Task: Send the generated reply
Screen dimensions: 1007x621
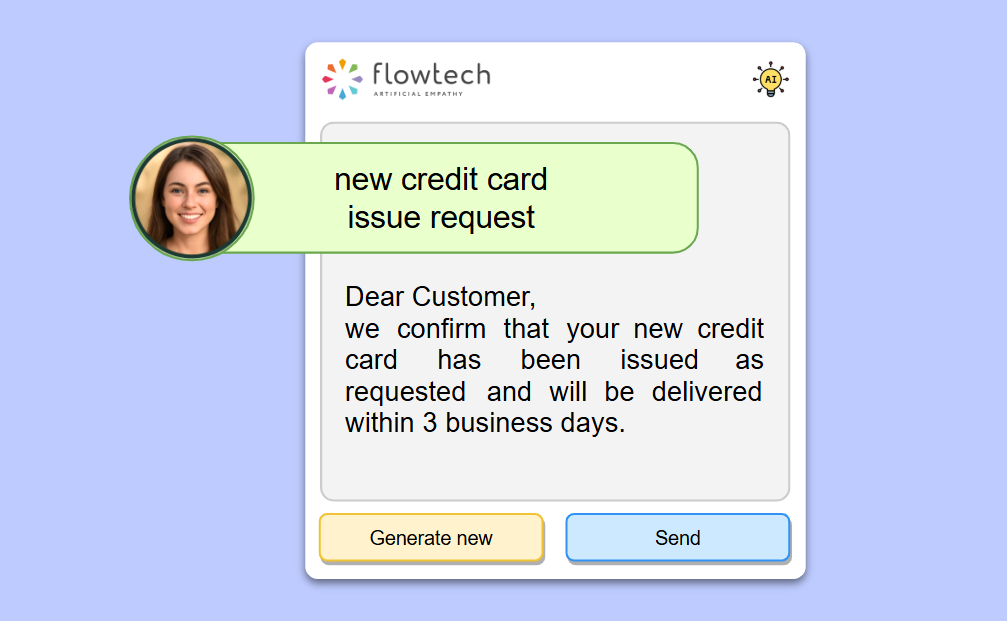Action: (x=677, y=538)
